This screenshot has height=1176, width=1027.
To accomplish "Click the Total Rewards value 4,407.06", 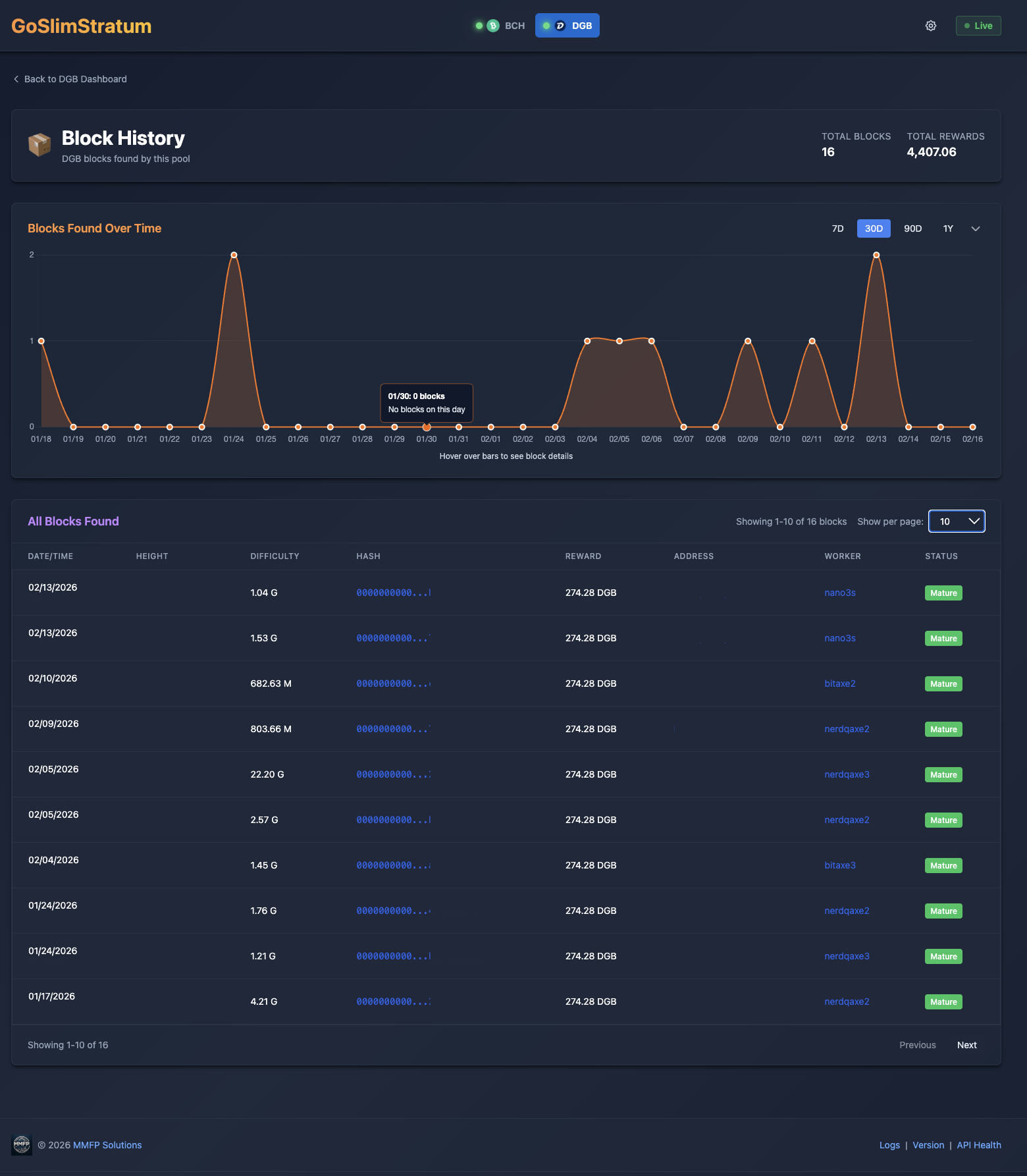I will (932, 152).
